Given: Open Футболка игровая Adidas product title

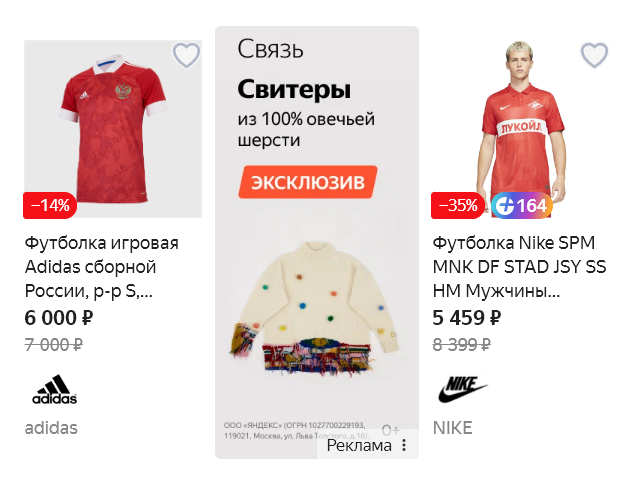Looking at the screenshot, I should click(102, 267).
